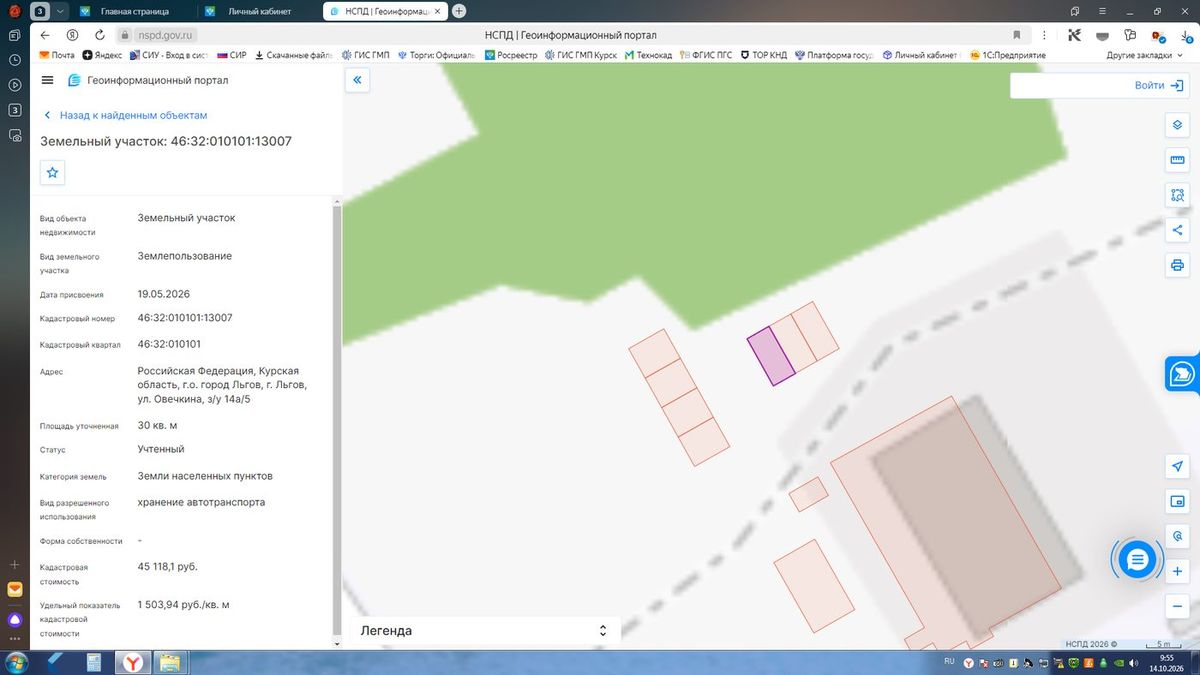Open the round chat support widget
This screenshot has width=1200, height=675.
(x=1137, y=560)
